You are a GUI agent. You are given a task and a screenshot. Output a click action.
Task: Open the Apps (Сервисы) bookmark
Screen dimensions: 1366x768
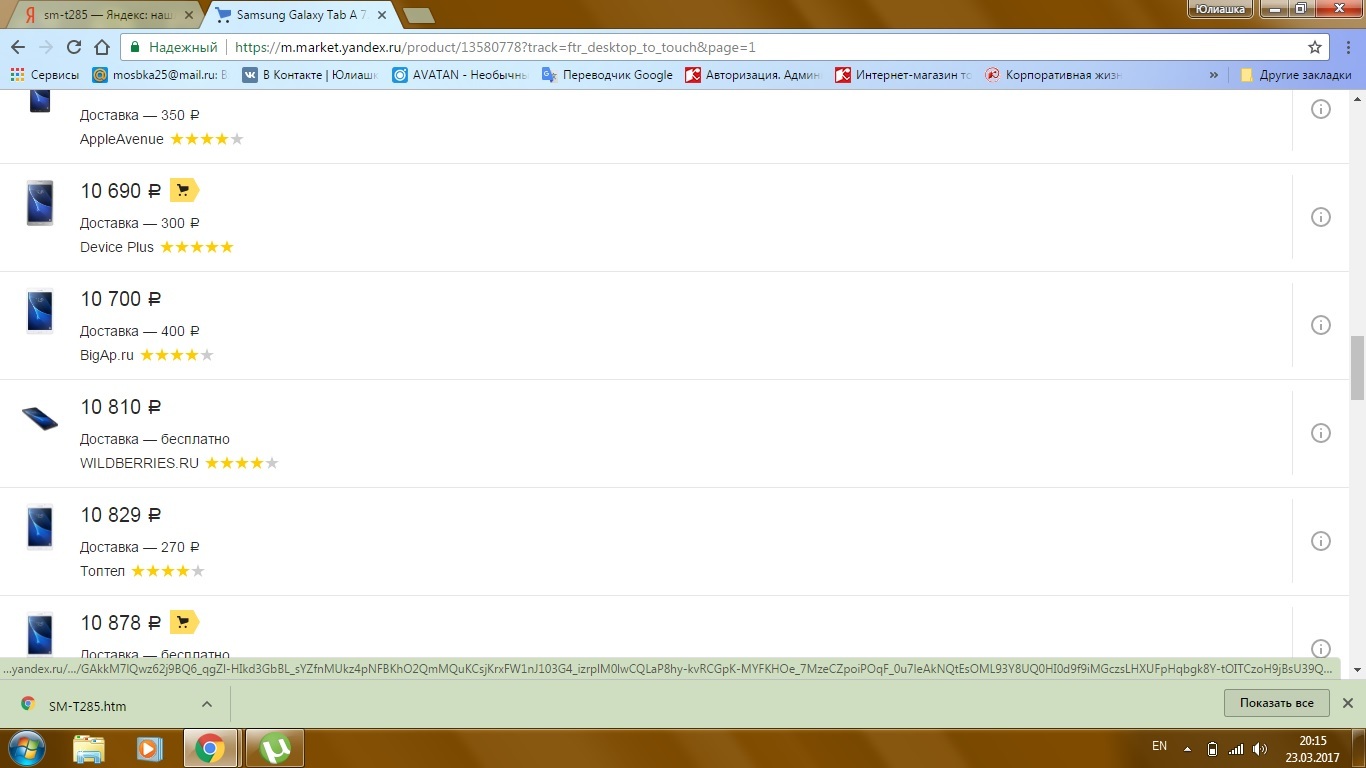[44, 75]
